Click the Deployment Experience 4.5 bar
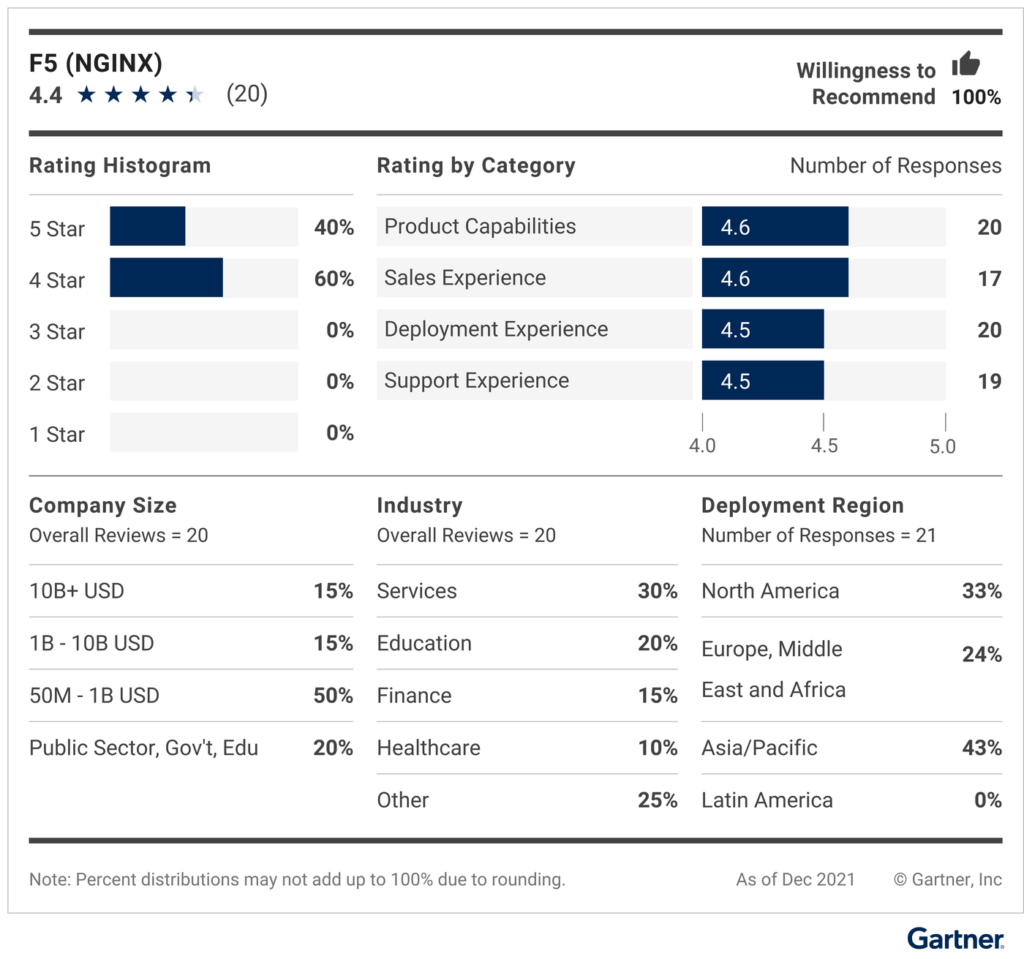Viewport: 1024px width, 959px height. pos(763,329)
